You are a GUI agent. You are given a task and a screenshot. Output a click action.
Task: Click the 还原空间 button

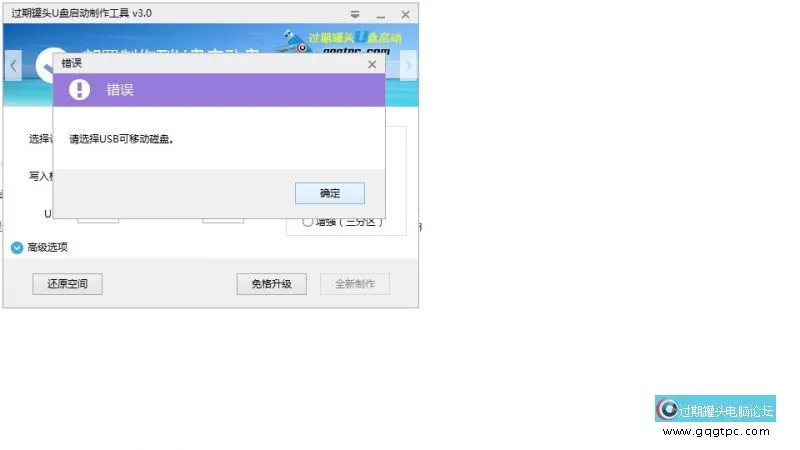67,284
